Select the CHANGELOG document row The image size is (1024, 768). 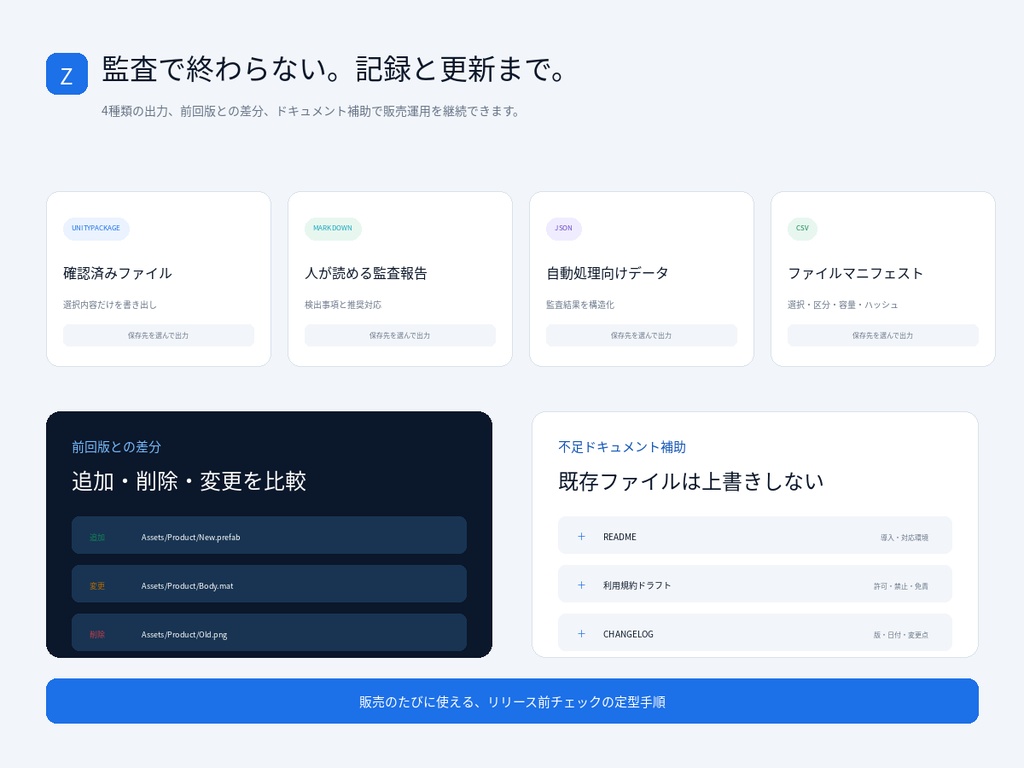[755, 632]
